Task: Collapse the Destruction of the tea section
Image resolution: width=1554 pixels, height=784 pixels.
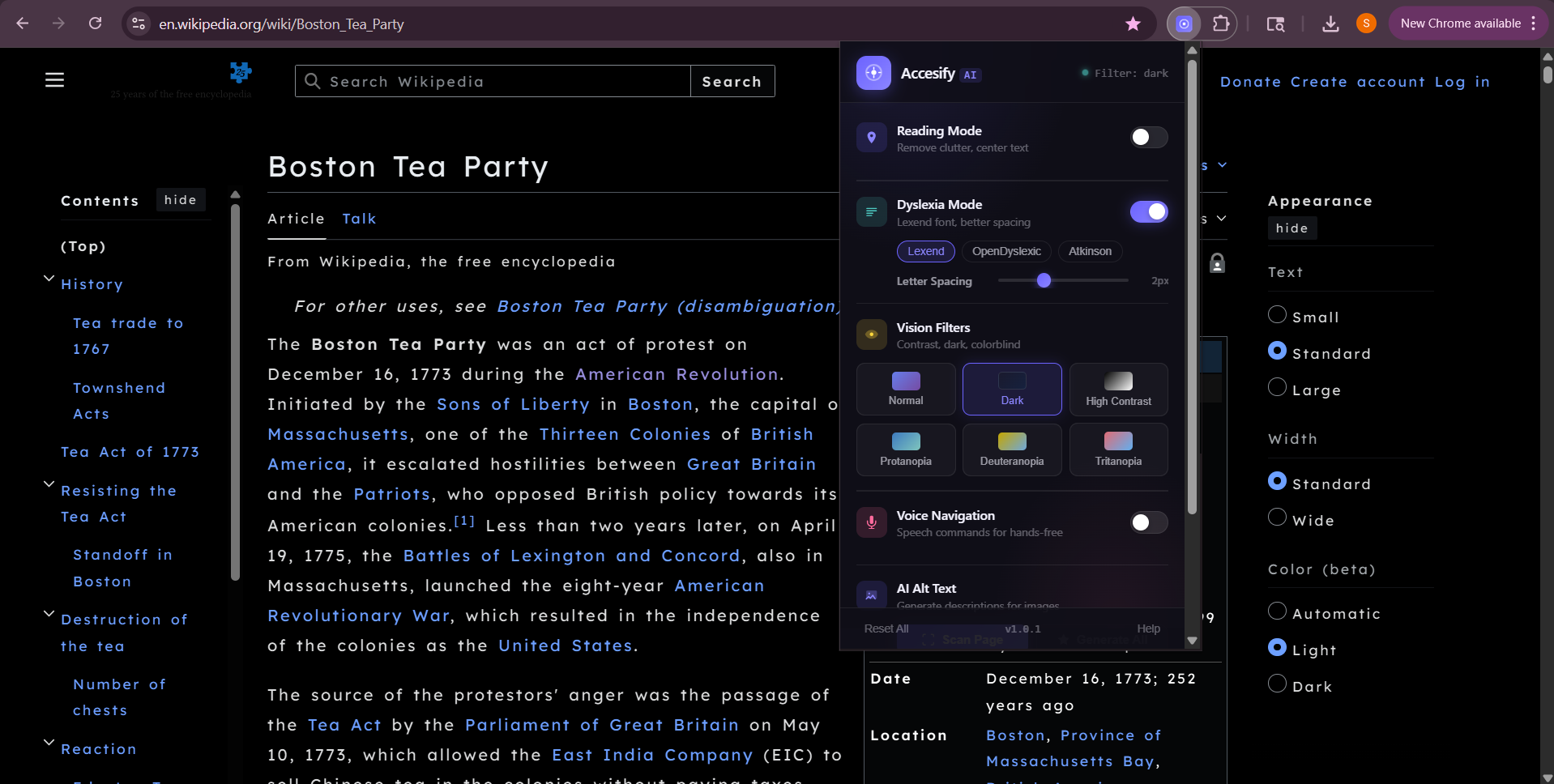Action: click(49, 614)
